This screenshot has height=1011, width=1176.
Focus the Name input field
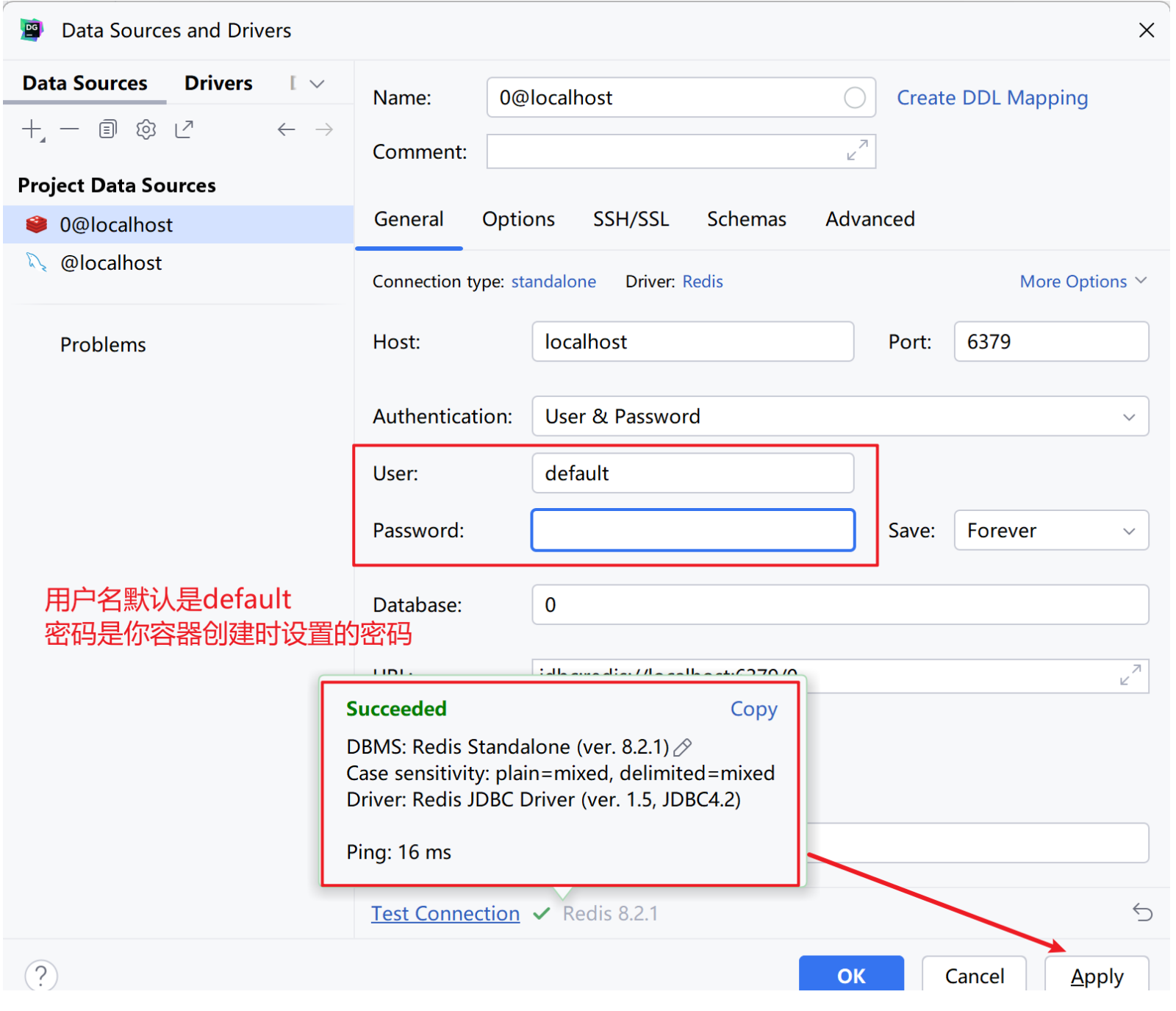coord(681,97)
